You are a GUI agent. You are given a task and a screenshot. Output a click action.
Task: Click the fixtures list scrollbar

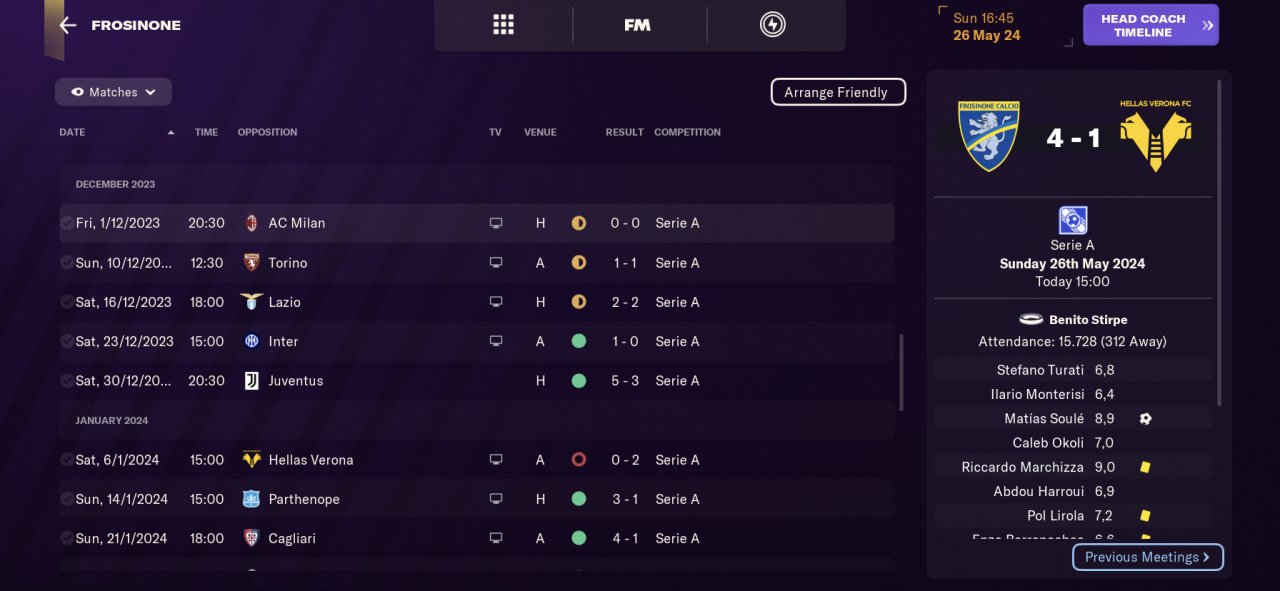click(x=901, y=372)
